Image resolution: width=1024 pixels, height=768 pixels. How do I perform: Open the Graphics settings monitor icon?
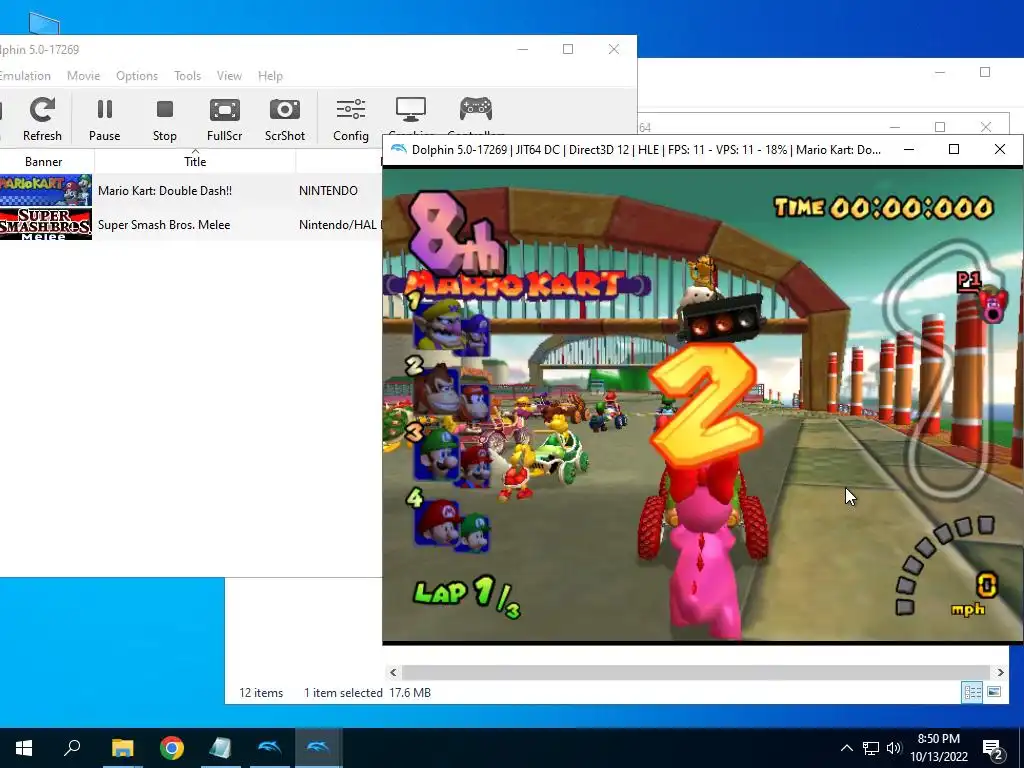[x=411, y=111]
